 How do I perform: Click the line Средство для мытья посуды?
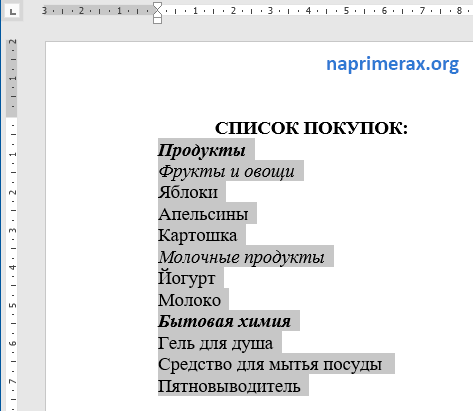pyautogui.click(x=270, y=364)
